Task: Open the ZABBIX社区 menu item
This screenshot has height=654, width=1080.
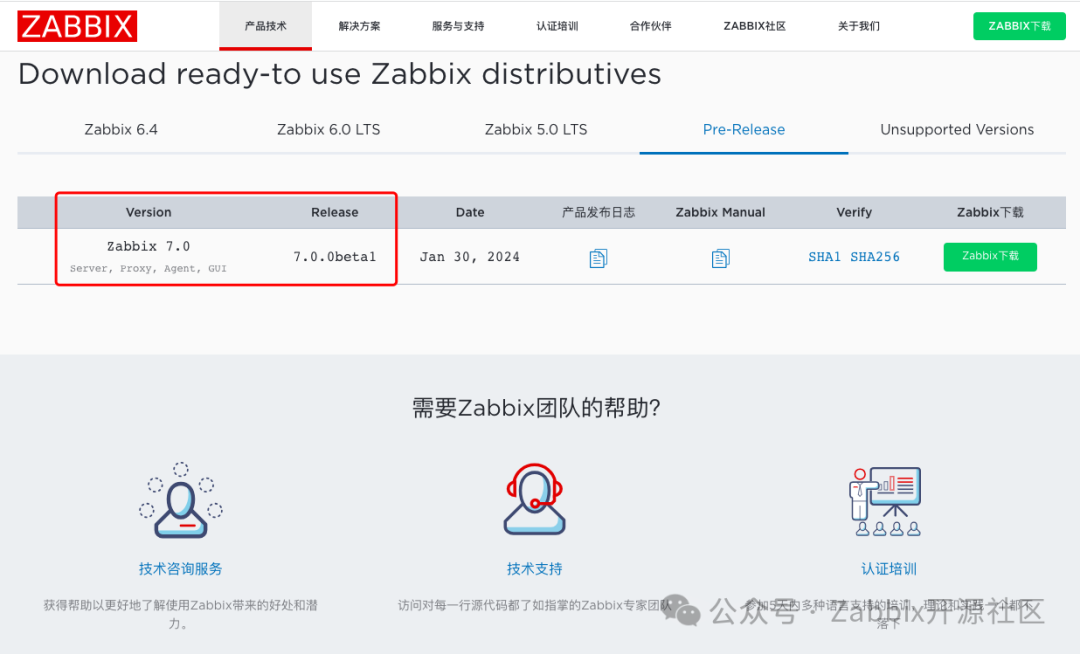Action: click(x=753, y=26)
